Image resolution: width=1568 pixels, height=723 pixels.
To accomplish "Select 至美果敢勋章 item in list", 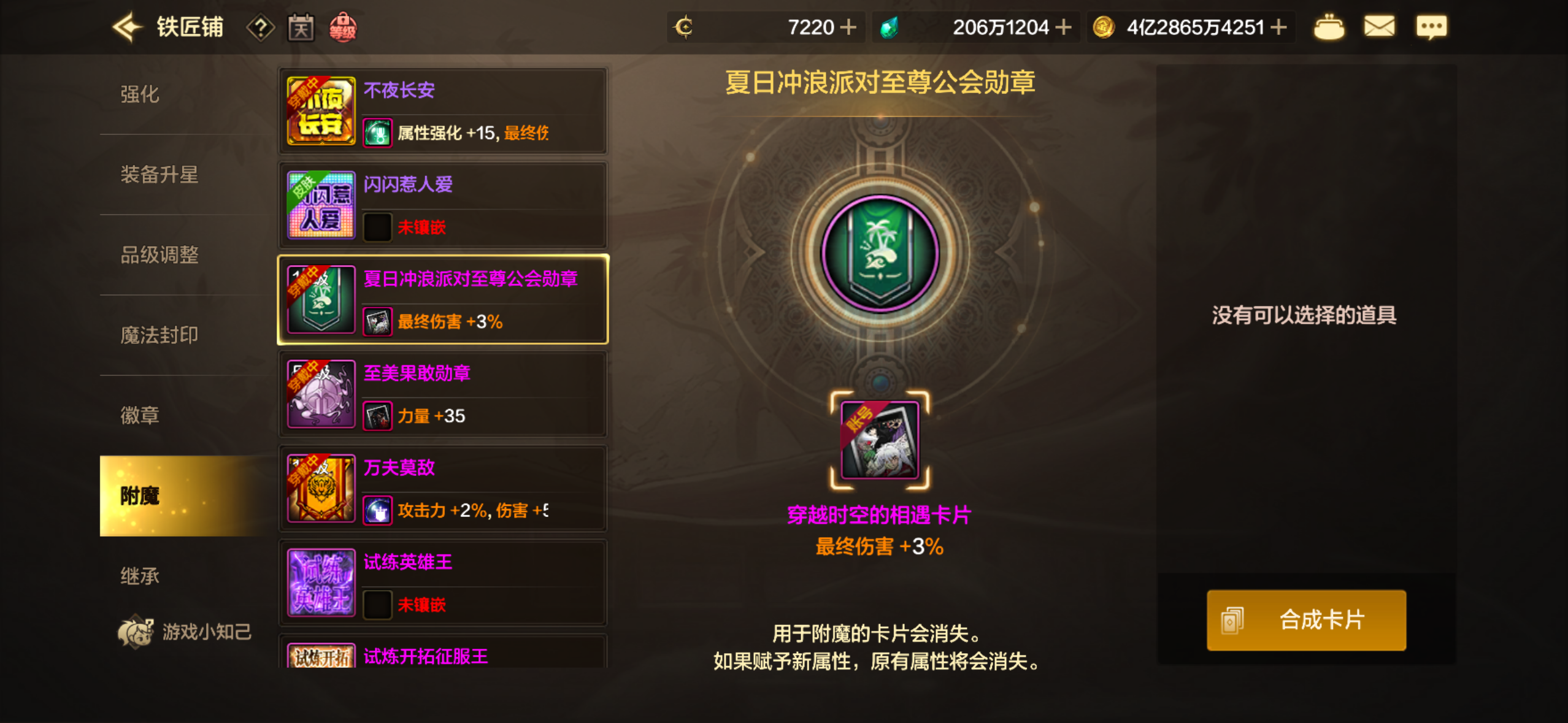I will (443, 394).
